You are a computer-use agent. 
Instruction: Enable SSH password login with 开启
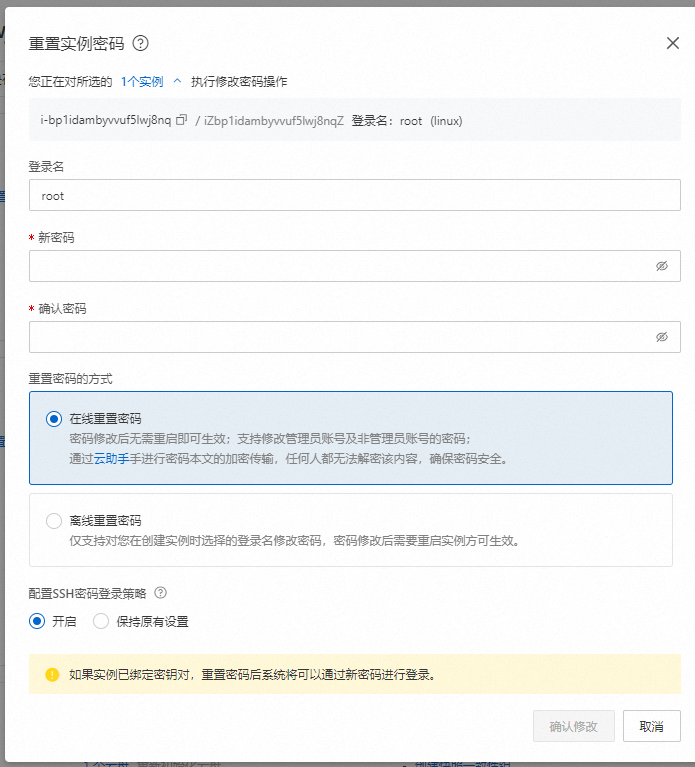click(x=38, y=621)
